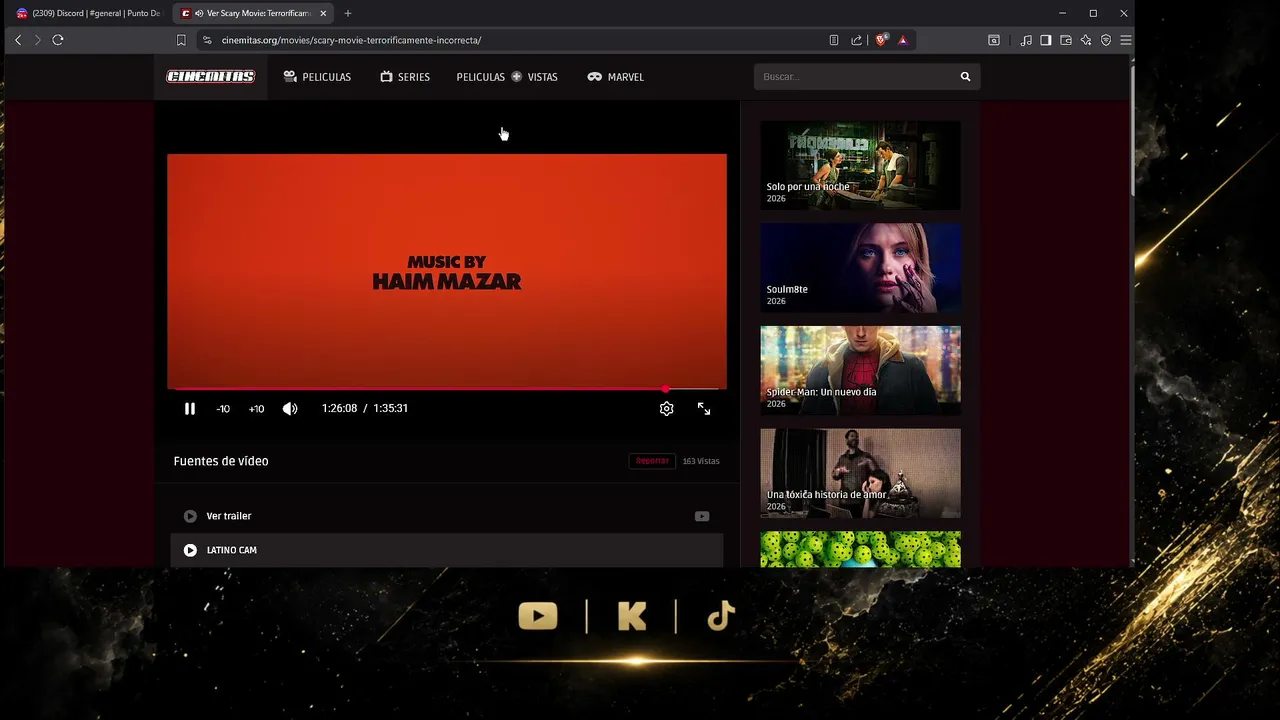Skip forward 10 seconds in the video

[x=257, y=408]
